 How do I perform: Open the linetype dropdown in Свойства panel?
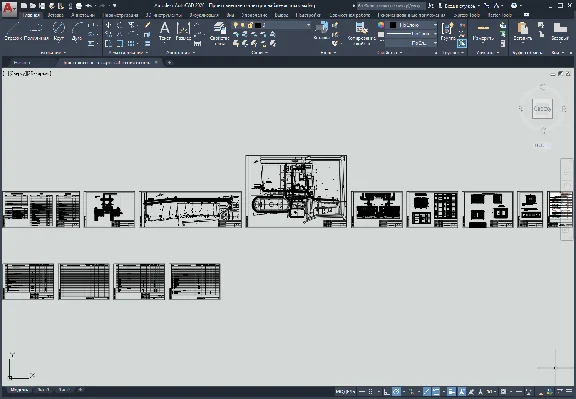coord(435,43)
